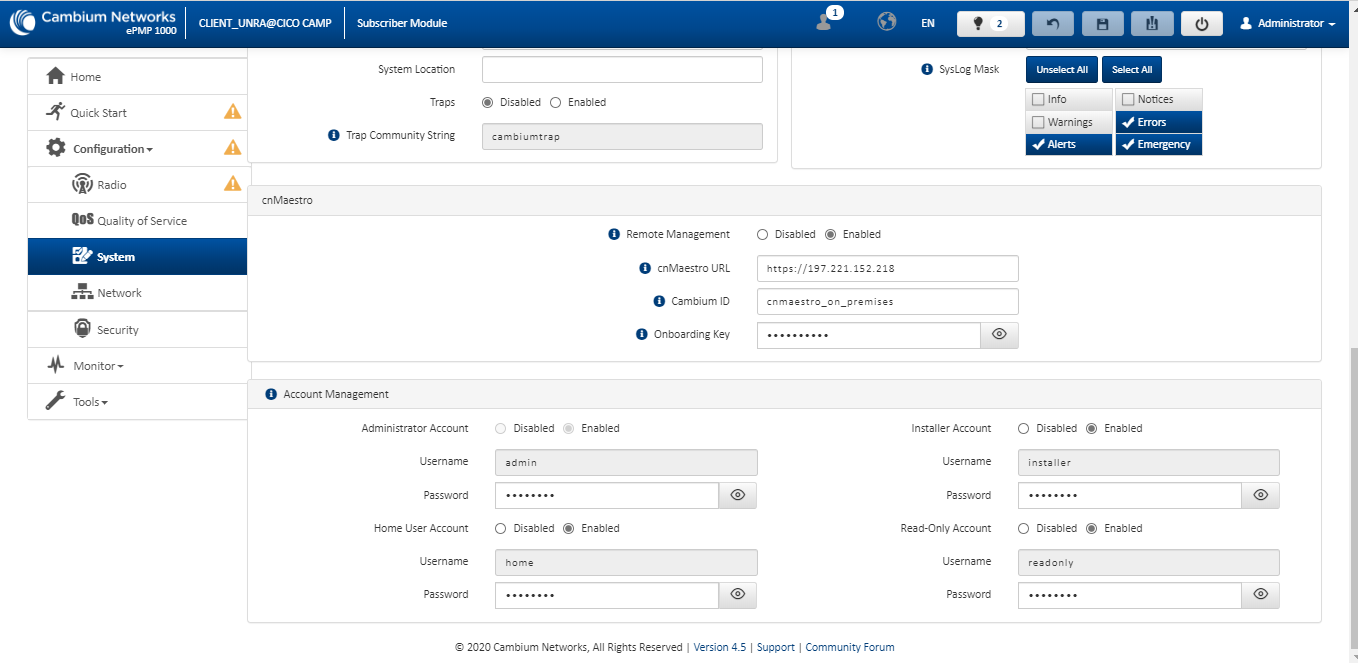Click the power reboot icon button
Screen dimensions: 1358x663
(x=1201, y=23)
